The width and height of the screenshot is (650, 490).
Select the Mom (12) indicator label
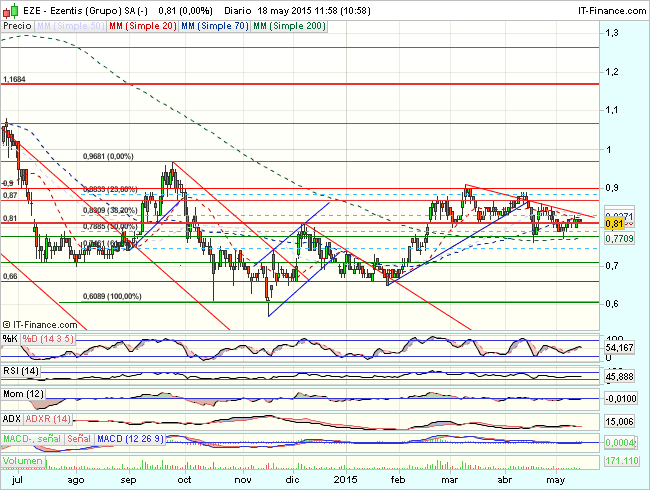pos(23,393)
